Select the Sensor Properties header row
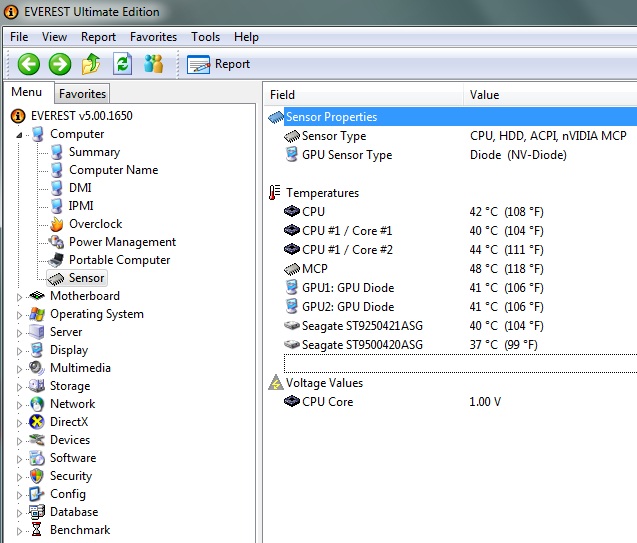This screenshot has width=637, height=543. point(460,117)
